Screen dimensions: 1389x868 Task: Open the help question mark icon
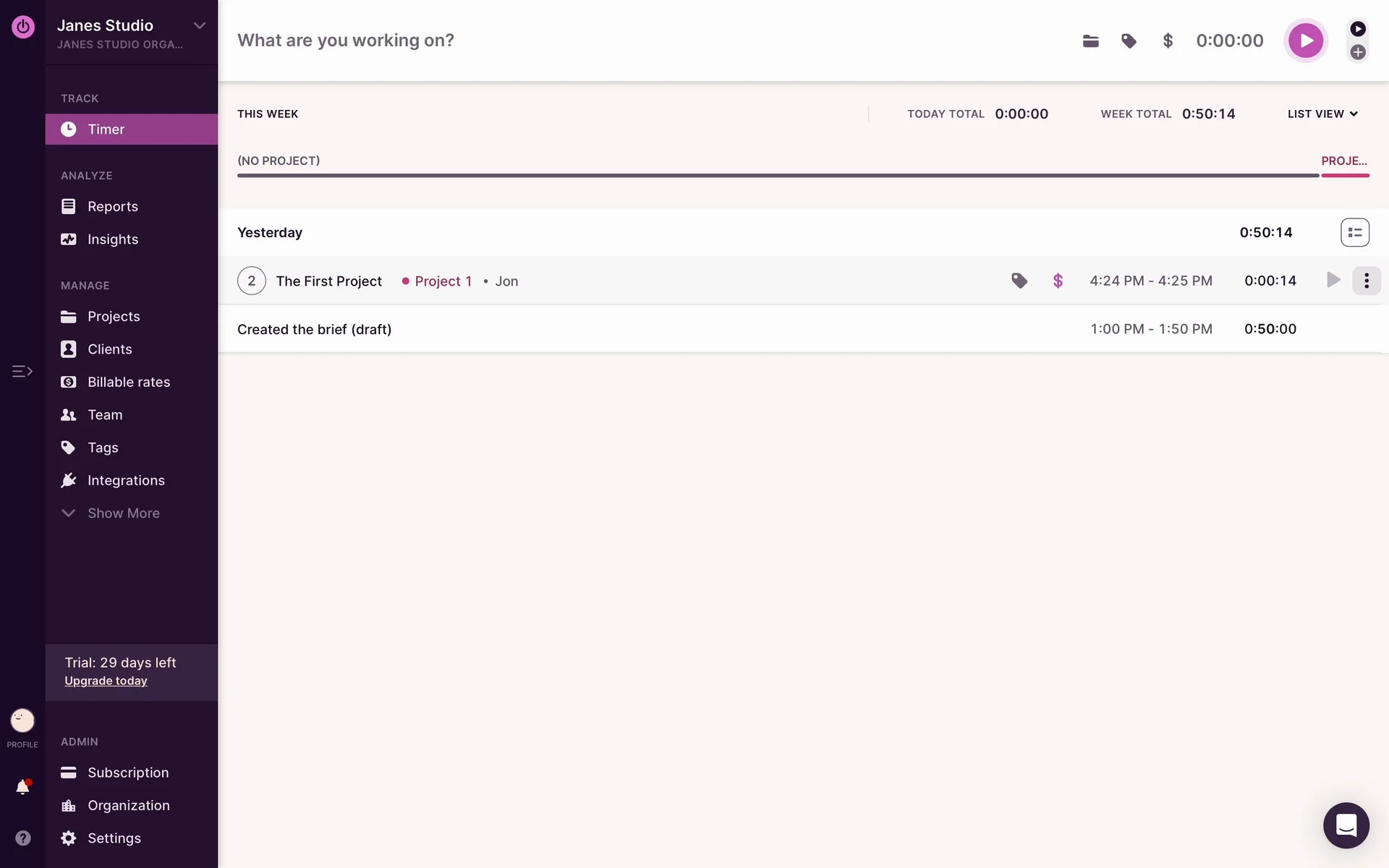point(22,838)
